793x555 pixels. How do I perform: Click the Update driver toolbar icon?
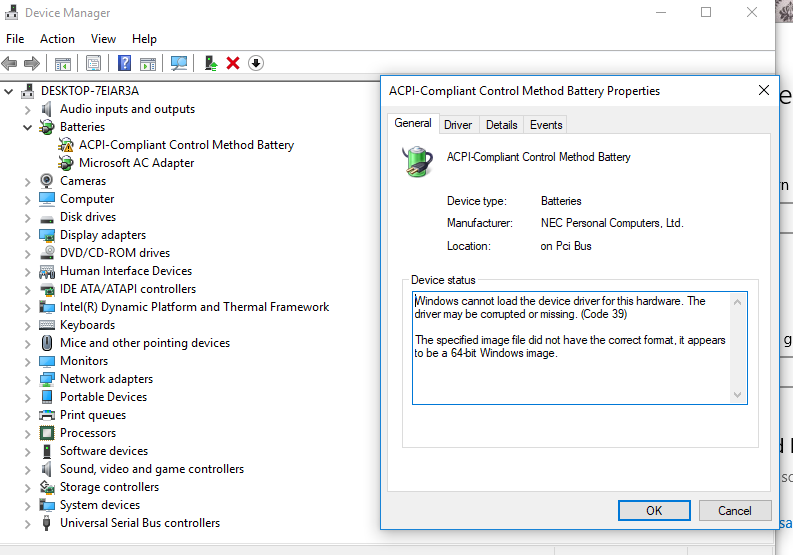(x=210, y=63)
